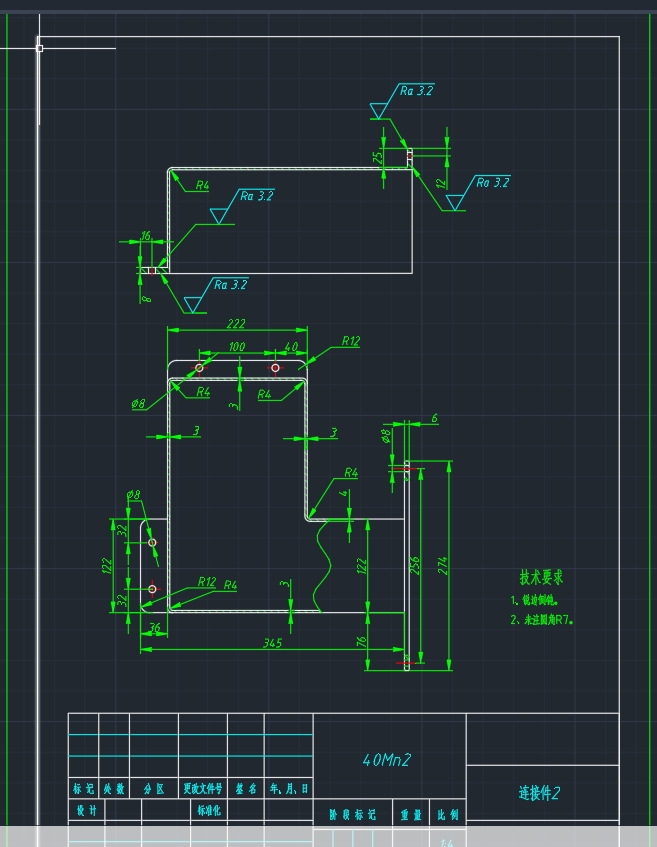Select the 222 width dimension text
The image size is (657, 847).
(x=236, y=323)
